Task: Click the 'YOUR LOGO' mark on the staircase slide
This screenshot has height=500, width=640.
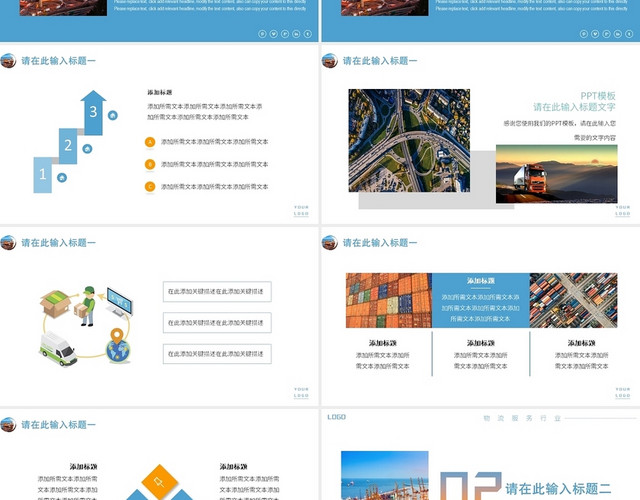Action: 301,211
